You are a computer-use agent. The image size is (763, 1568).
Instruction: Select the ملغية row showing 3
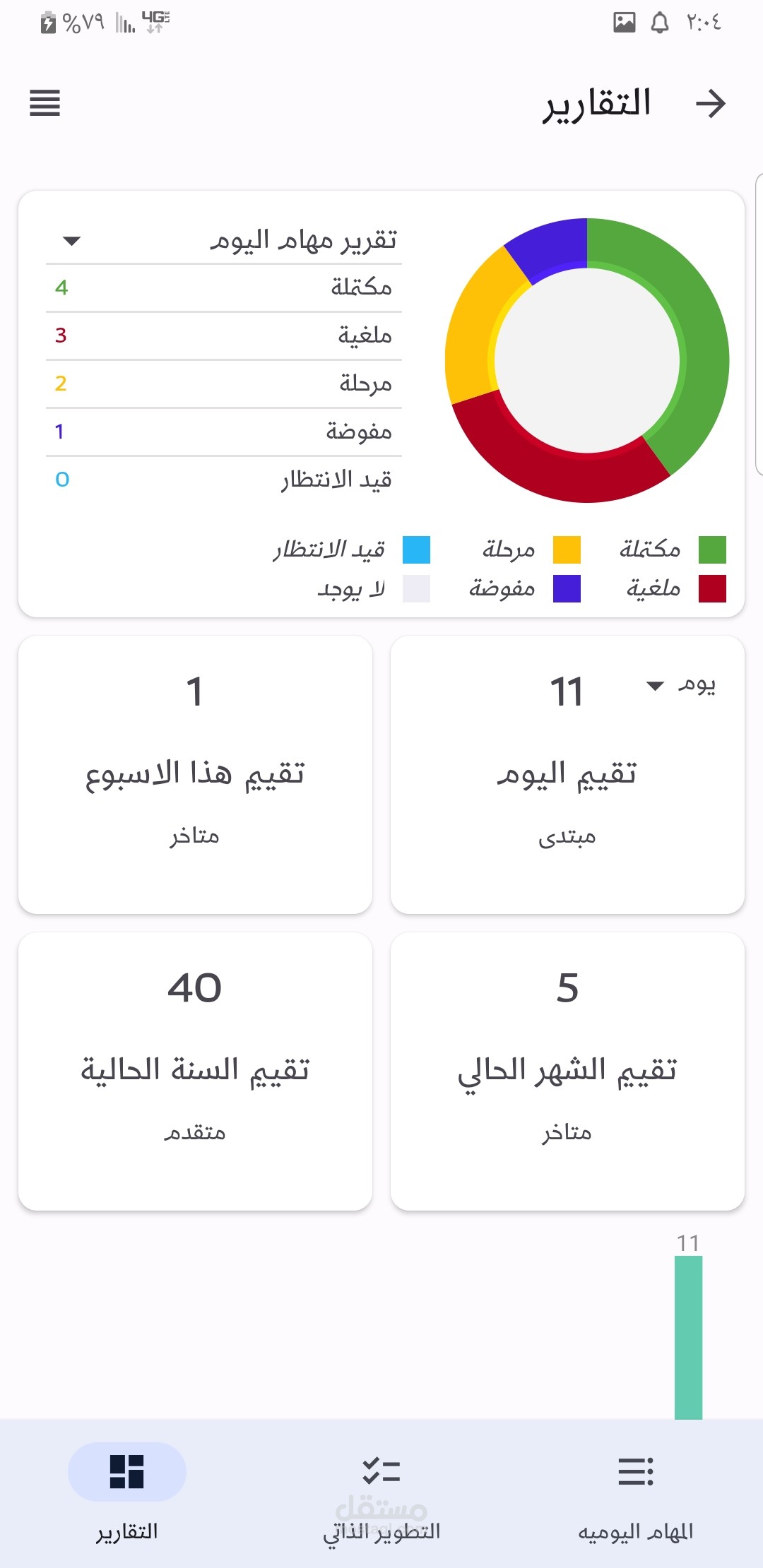(223, 335)
